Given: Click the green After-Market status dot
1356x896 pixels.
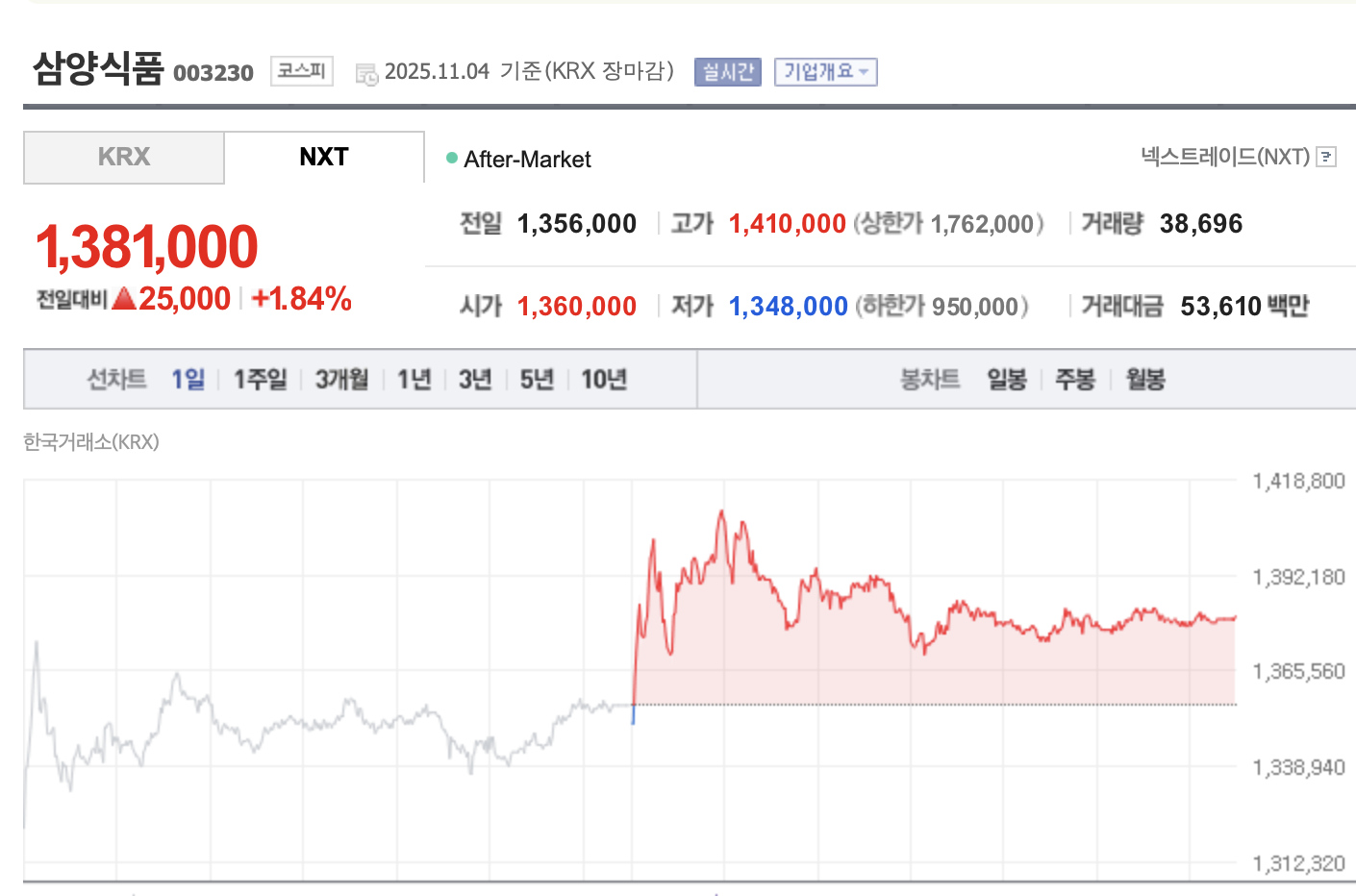Looking at the screenshot, I should point(451,157).
